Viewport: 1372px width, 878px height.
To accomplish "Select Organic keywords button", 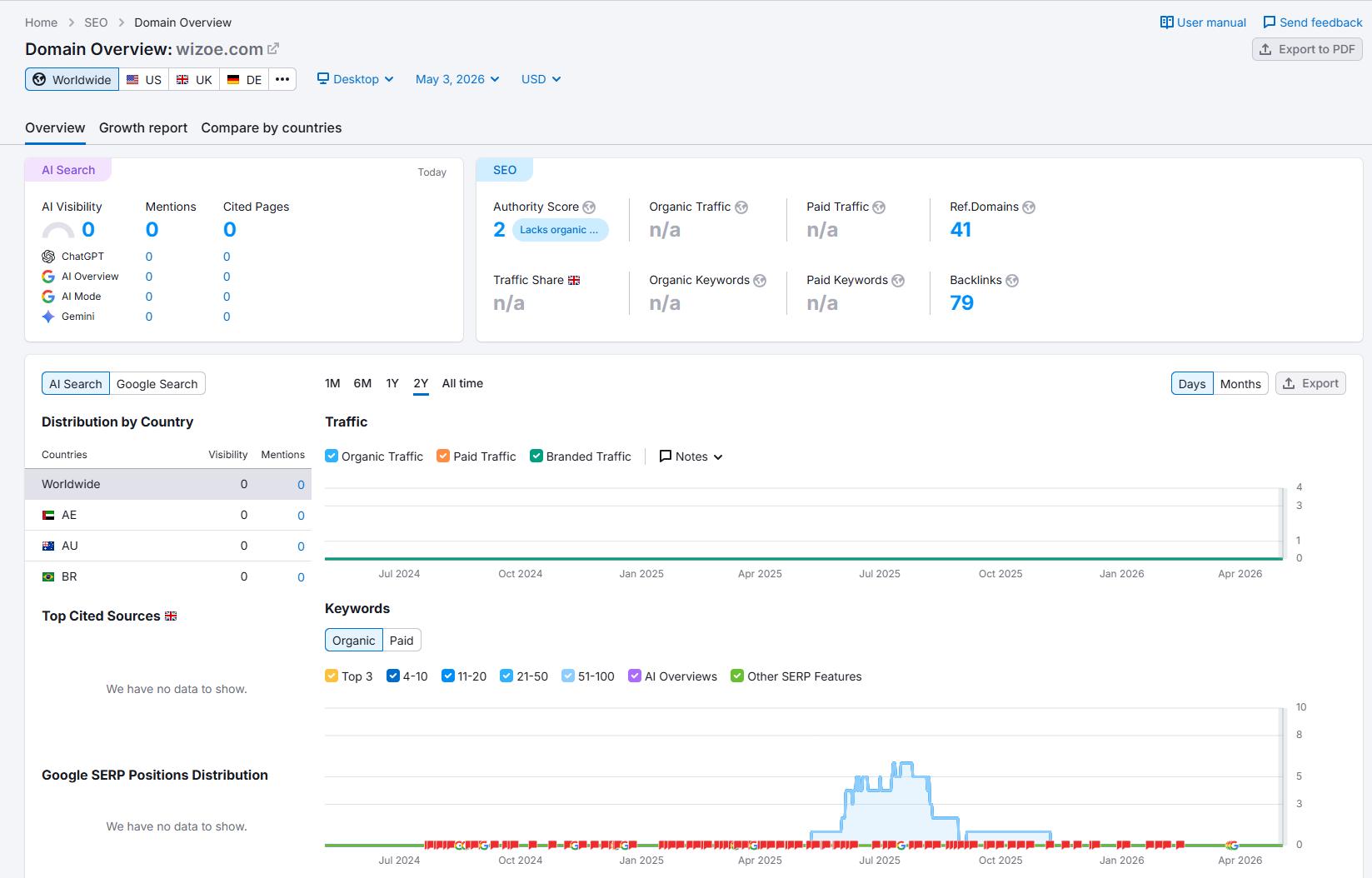I will click(x=354, y=640).
